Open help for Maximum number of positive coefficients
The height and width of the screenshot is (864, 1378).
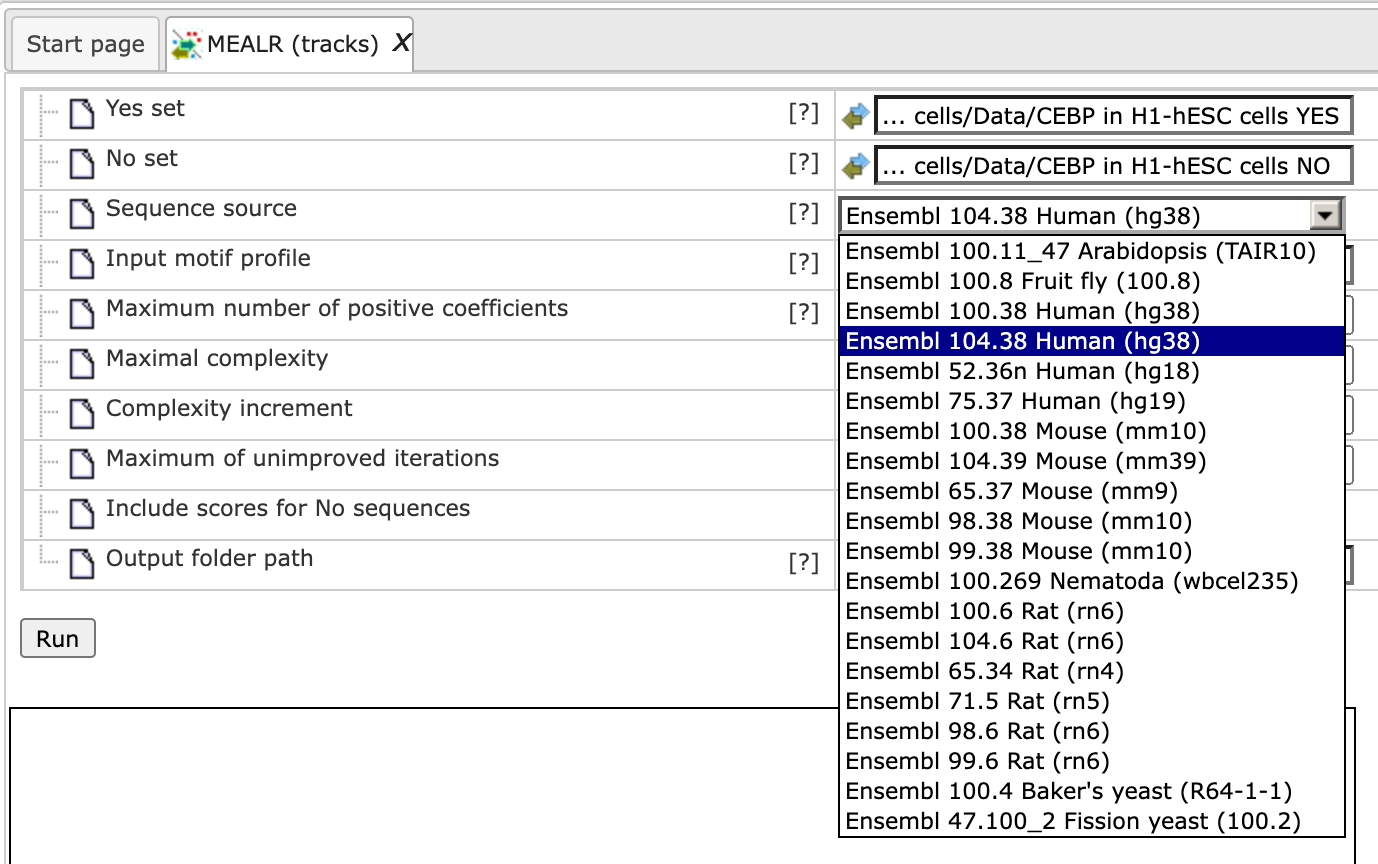coord(803,313)
